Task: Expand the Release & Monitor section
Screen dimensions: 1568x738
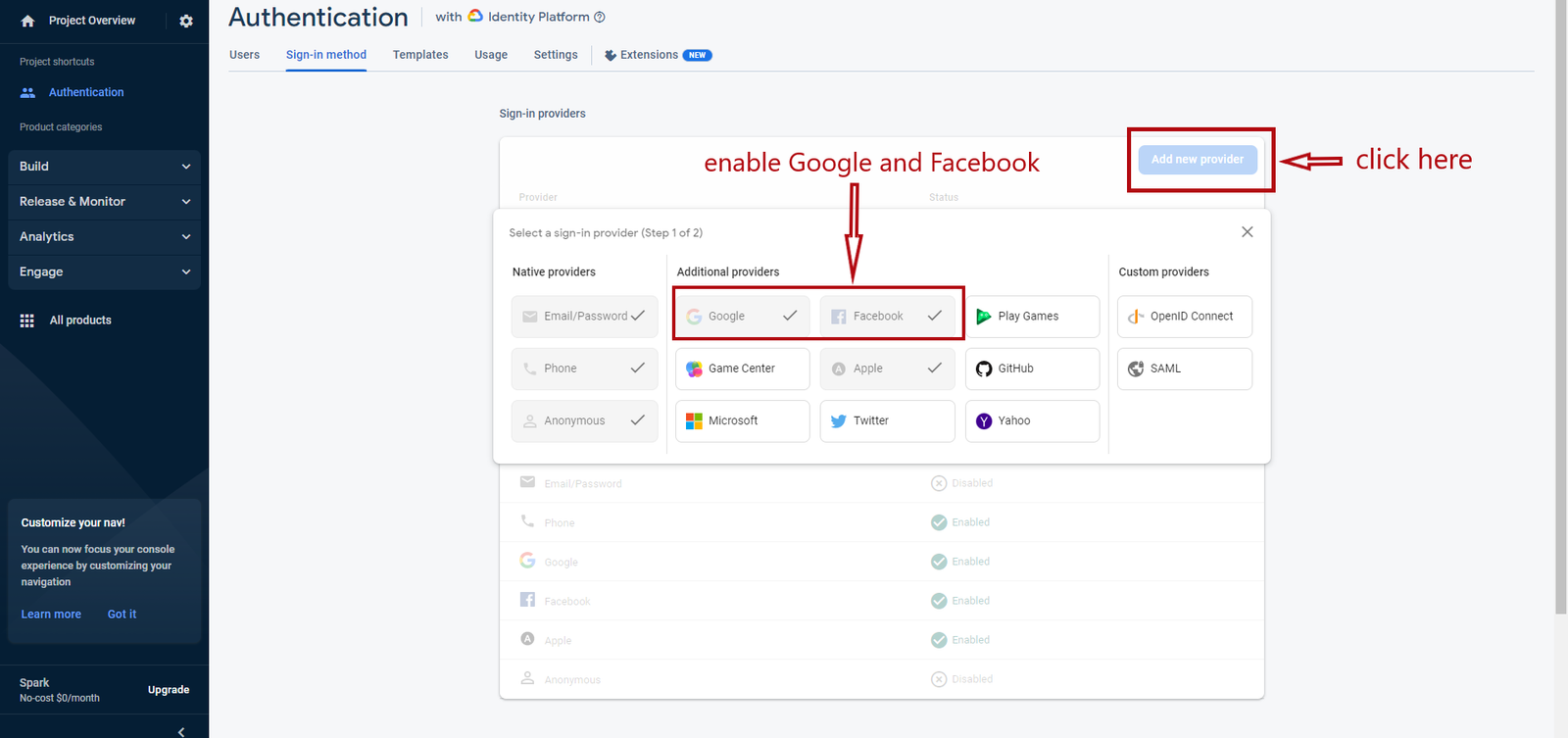Action: 104,202
